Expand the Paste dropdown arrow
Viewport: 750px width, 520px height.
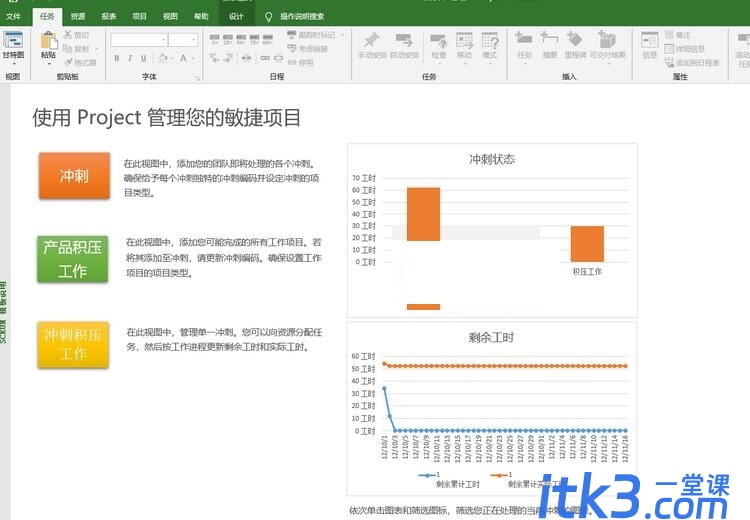coord(48,64)
